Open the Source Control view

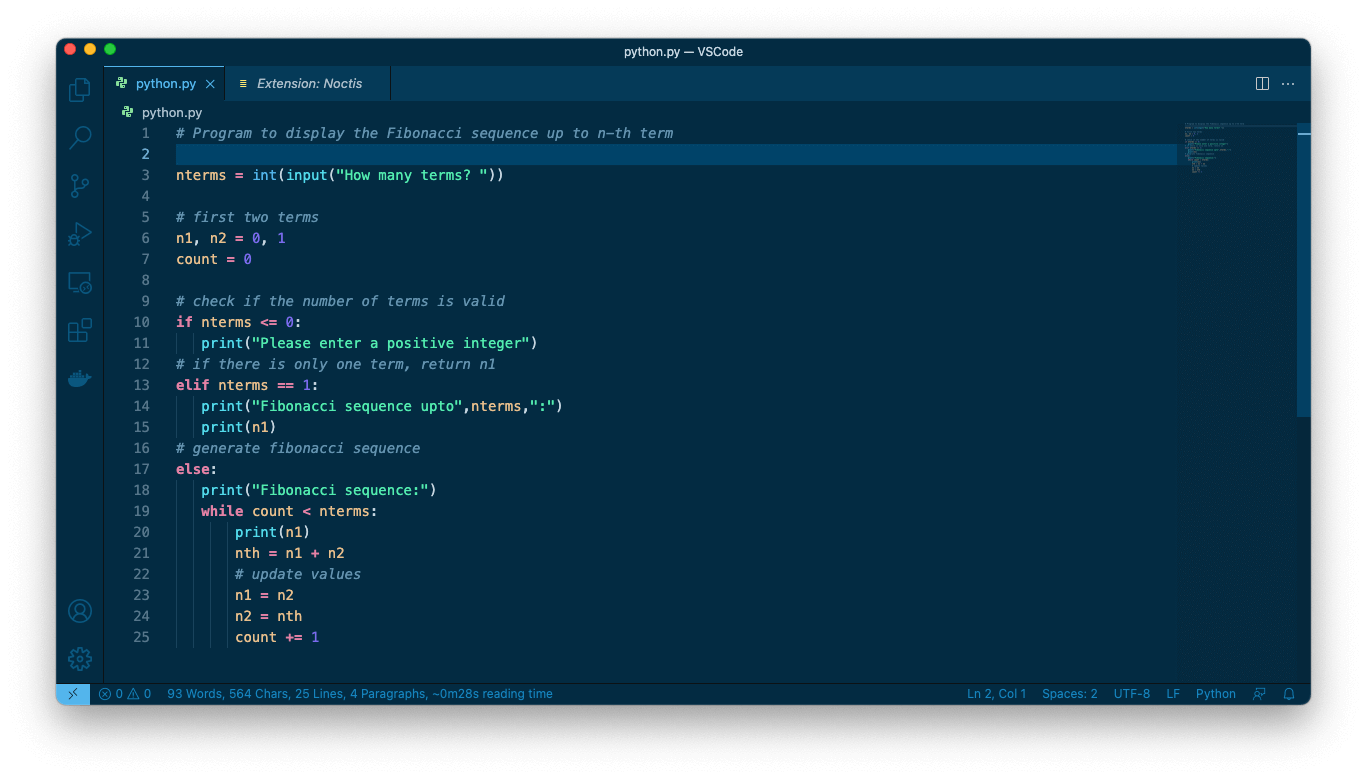[x=80, y=186]
